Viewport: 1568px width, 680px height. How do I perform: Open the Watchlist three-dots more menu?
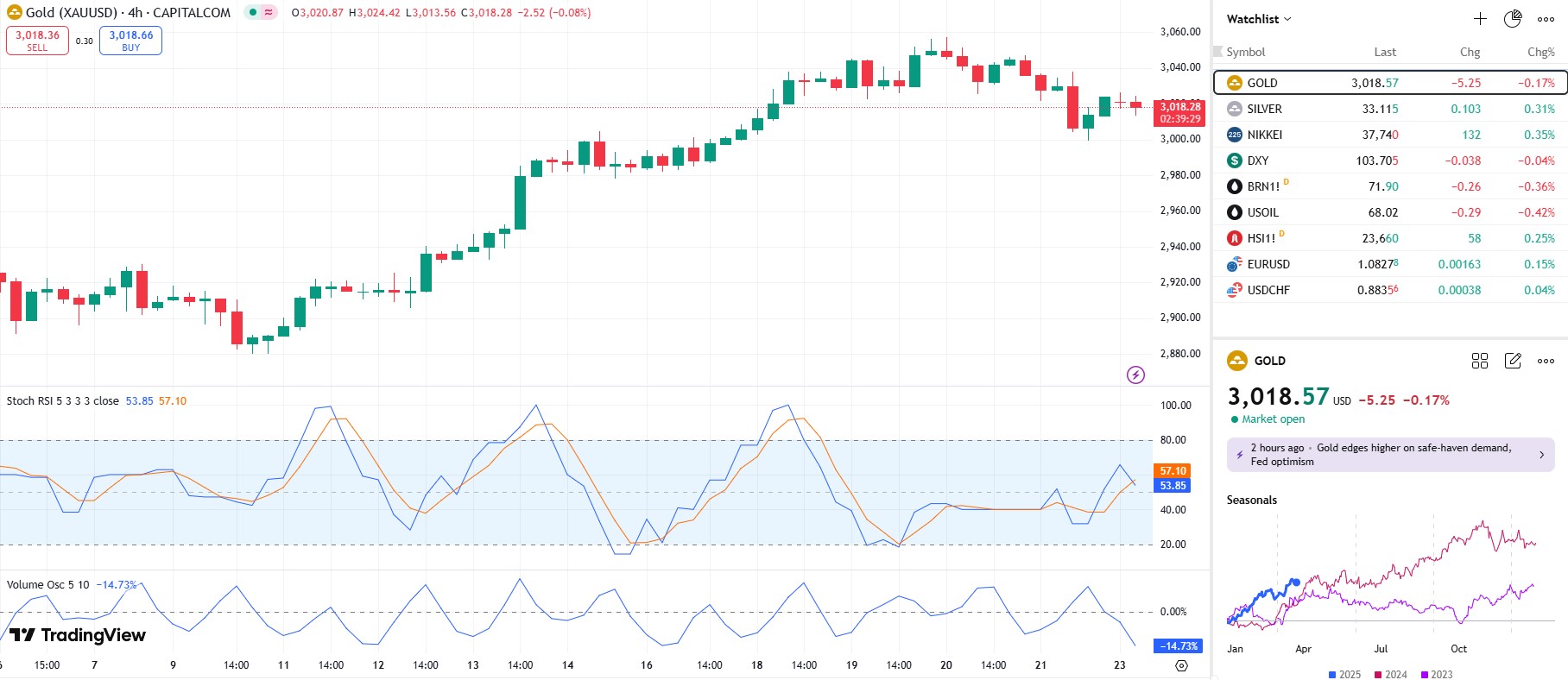click(1546, 19)
